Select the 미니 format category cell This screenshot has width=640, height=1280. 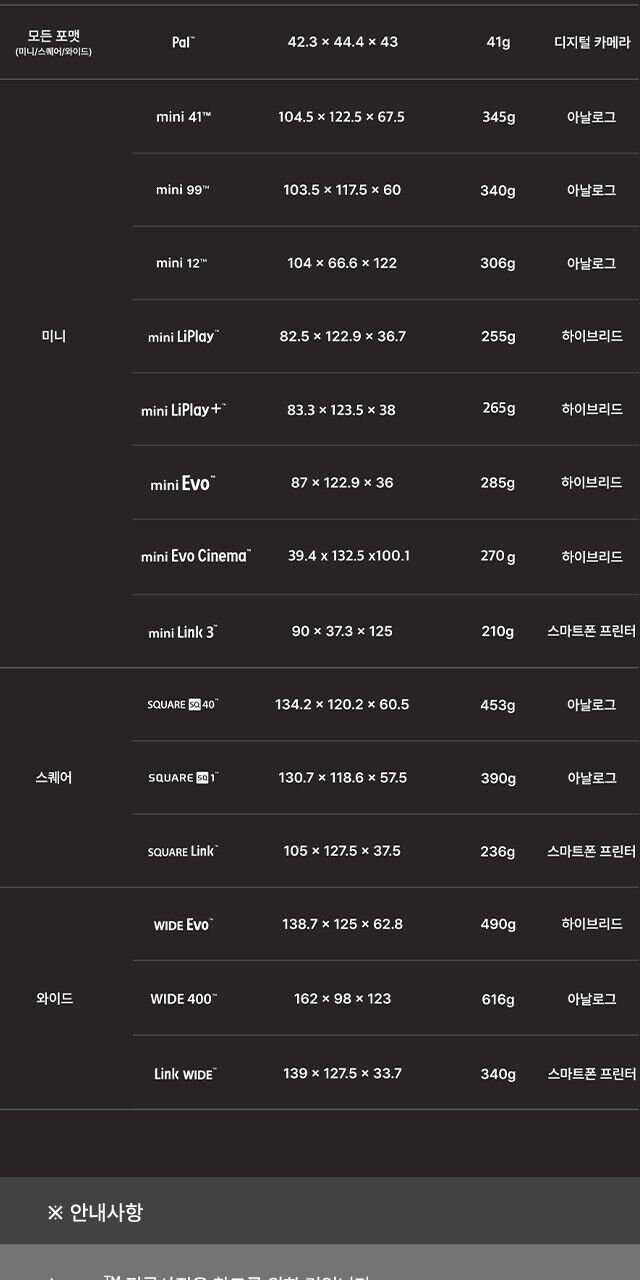54,337
